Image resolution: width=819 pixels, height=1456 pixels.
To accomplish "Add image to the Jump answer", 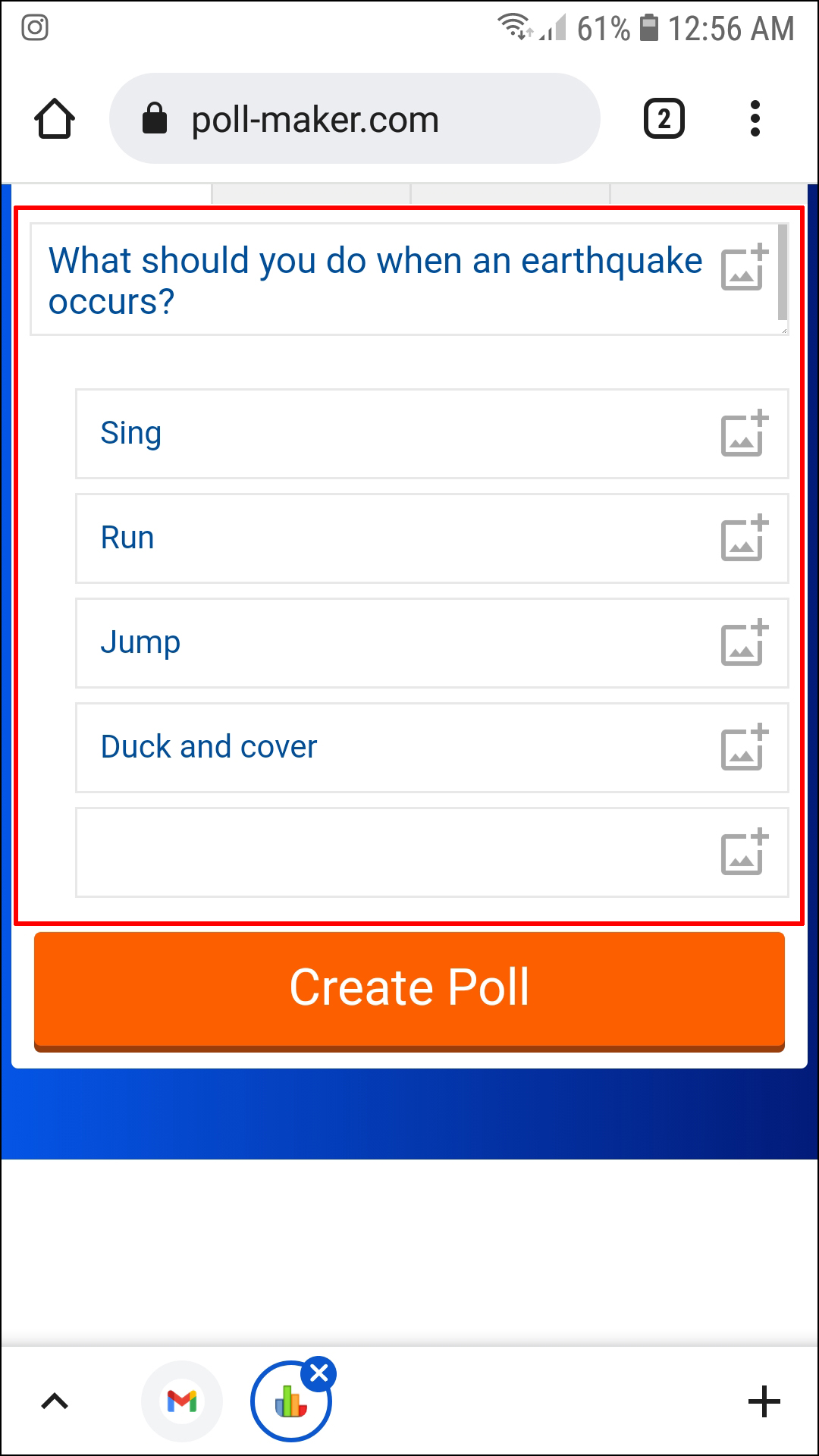I will (743, 644).
